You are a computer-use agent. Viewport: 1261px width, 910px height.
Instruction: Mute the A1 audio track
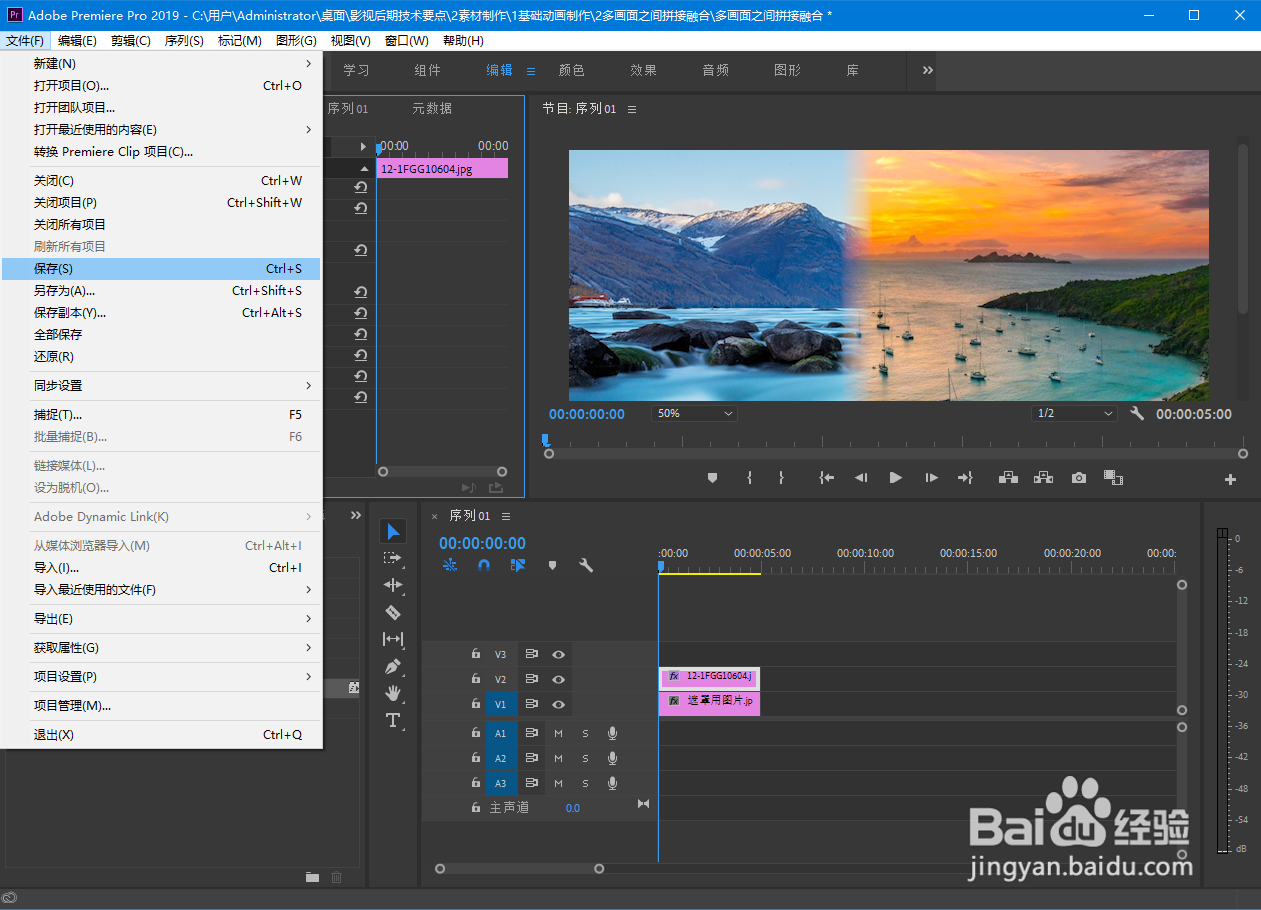(559, 733)
